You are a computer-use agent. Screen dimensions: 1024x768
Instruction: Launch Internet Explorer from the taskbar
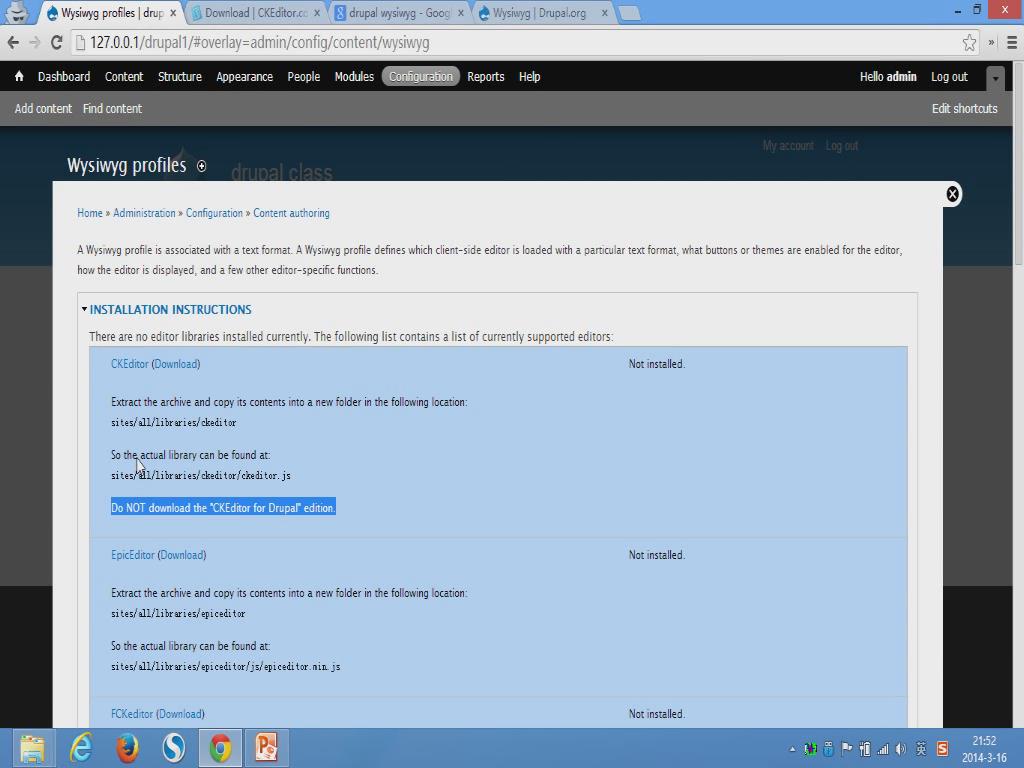[x=80, y=748]
